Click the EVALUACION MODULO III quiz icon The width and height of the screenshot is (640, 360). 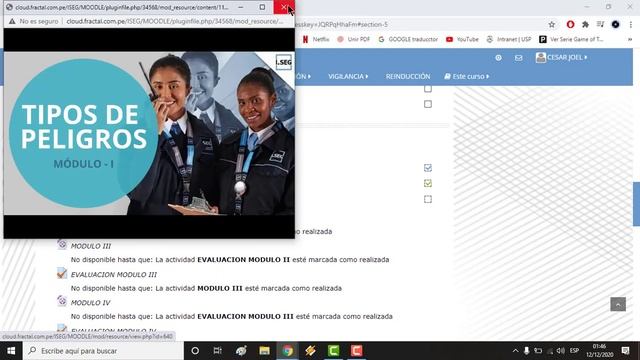62,273
